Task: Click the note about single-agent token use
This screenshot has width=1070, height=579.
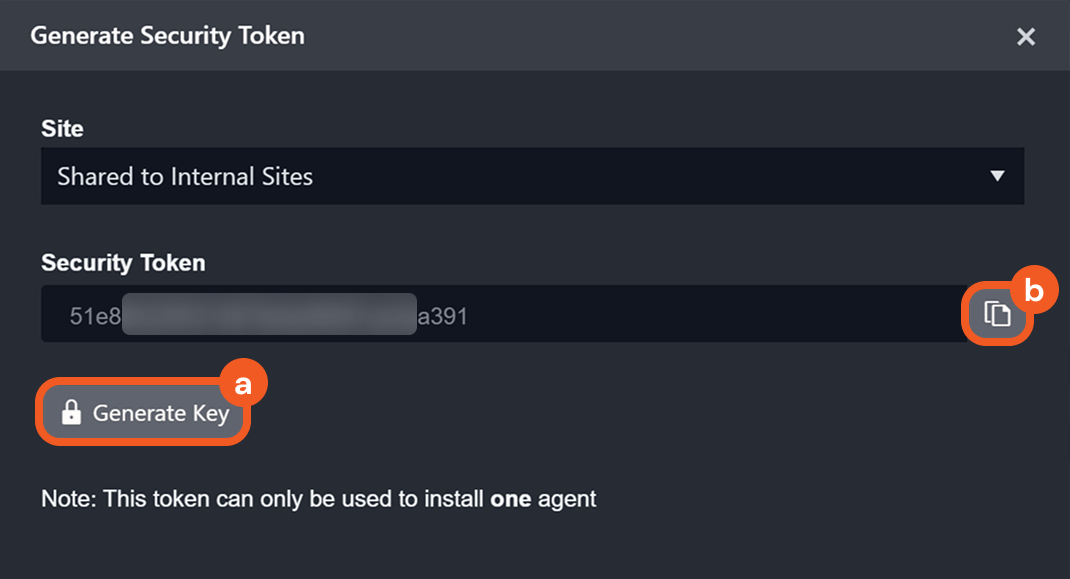Action: pos(318,498)
